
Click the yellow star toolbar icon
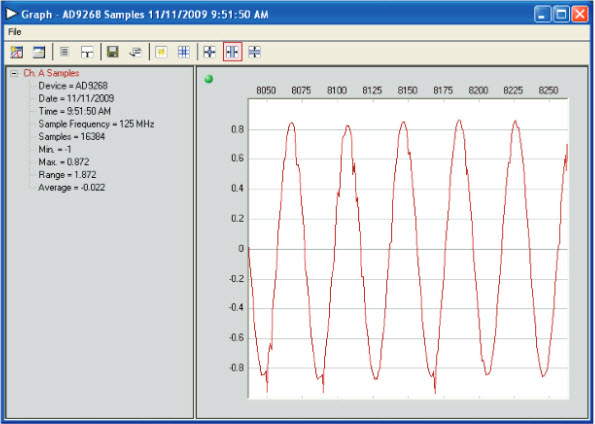coord(161,52)
